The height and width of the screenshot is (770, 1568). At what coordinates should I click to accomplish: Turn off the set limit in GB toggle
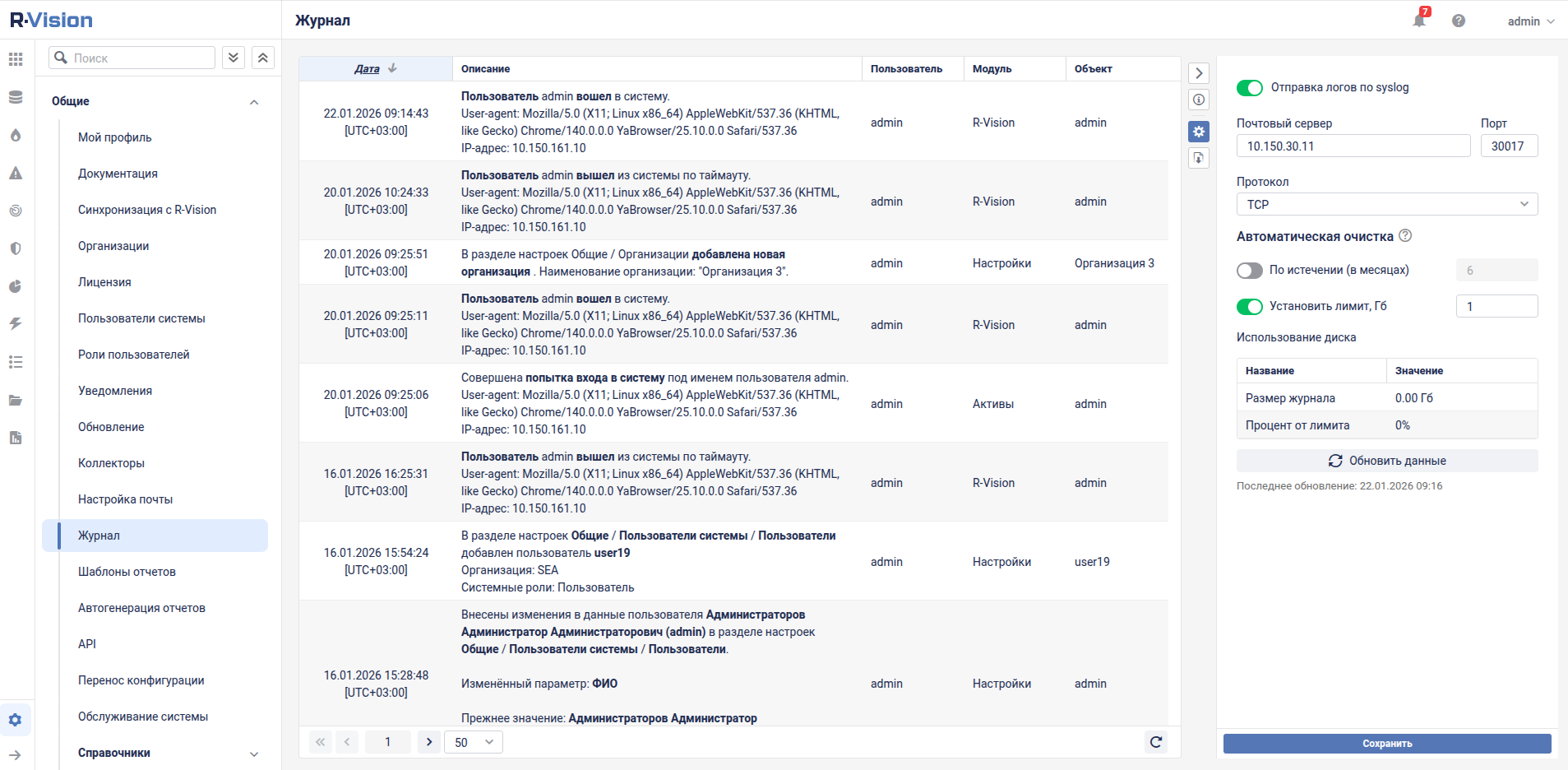1249,307
